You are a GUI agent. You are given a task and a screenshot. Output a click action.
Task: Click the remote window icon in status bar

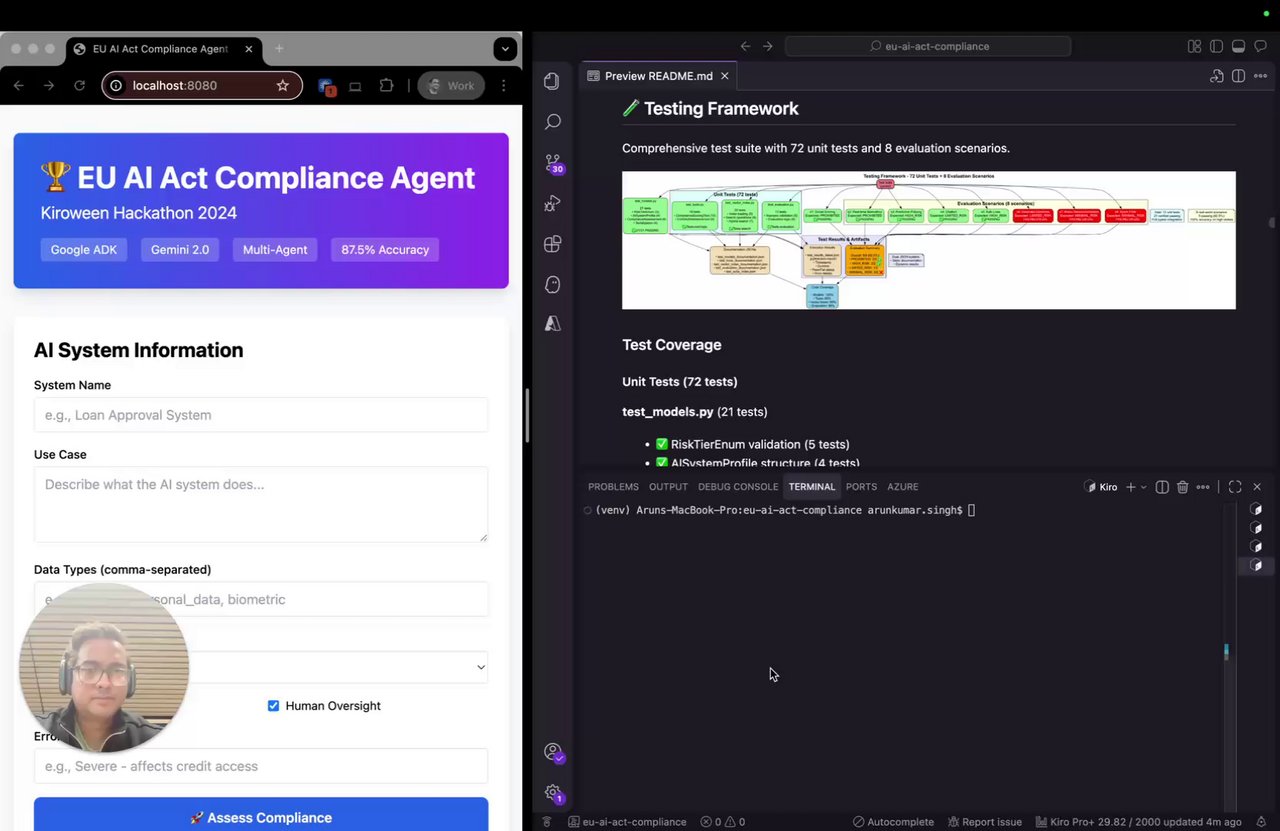[x=547, y=822]
